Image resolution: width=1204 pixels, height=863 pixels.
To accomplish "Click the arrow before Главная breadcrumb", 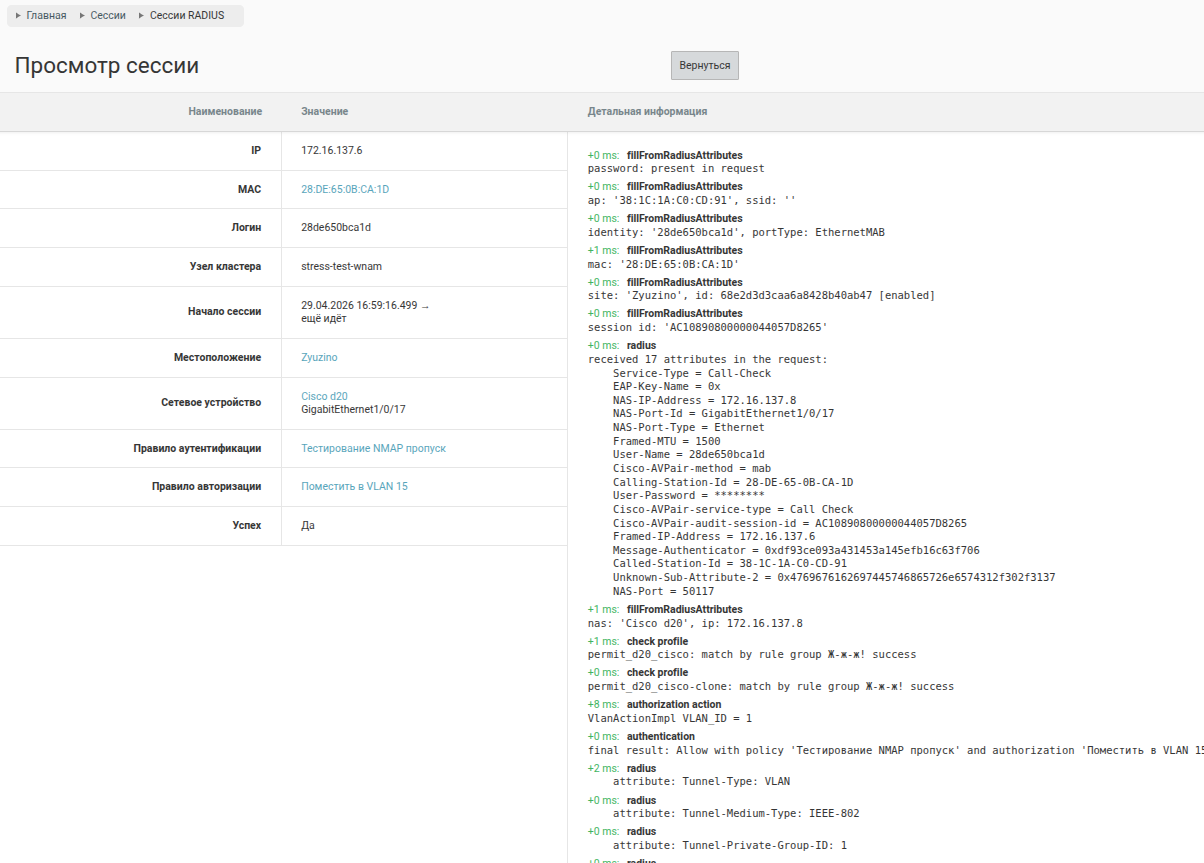I will coord(18,16).
